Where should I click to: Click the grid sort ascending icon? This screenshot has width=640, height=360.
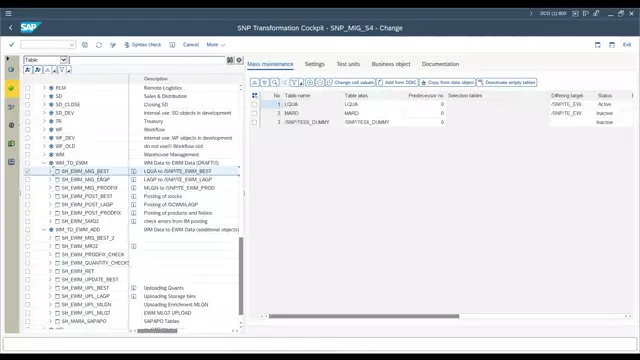pos(254,82)
